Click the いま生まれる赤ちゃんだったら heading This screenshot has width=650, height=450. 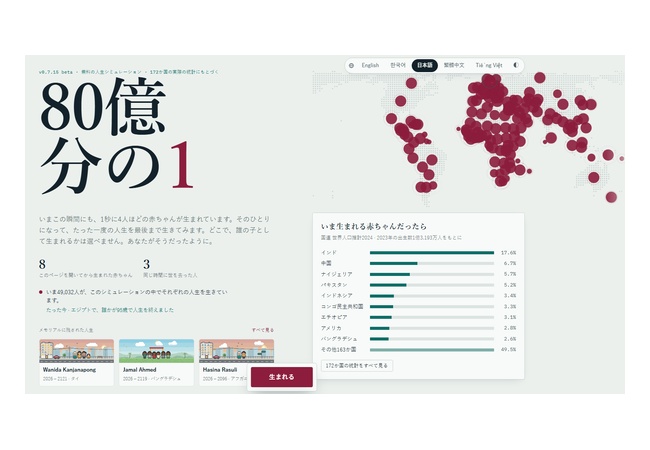374,226
